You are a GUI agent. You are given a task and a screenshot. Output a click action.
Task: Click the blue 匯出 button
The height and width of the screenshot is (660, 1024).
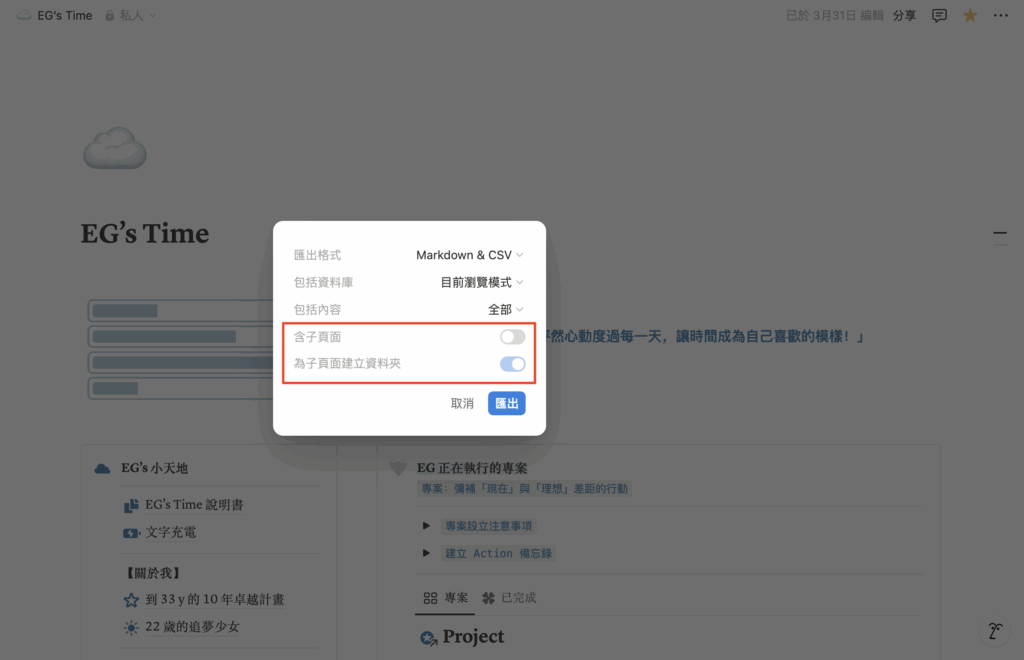[x=506, y=403]
